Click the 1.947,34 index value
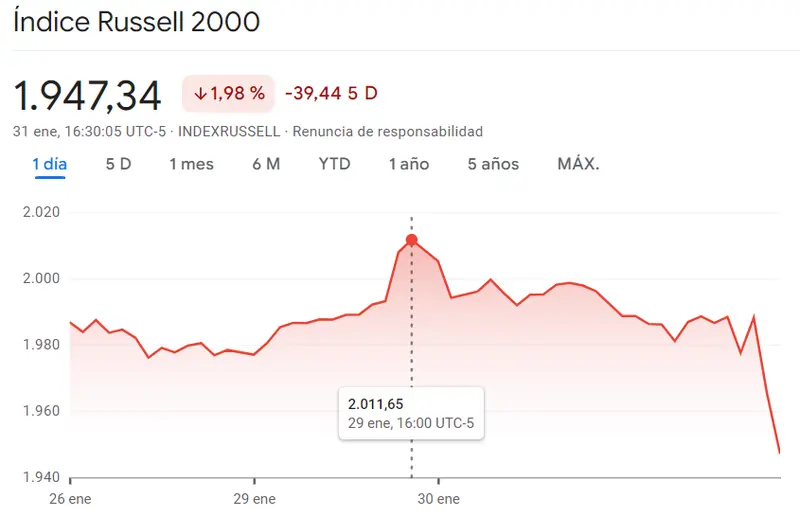The height and width of the screenshot is (517, 800). coord(87,95)
